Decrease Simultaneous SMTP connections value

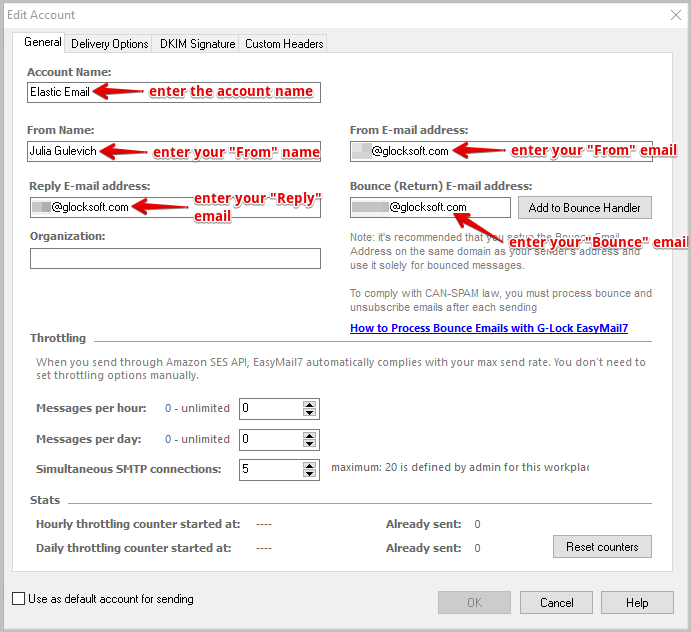pos(309,473)
